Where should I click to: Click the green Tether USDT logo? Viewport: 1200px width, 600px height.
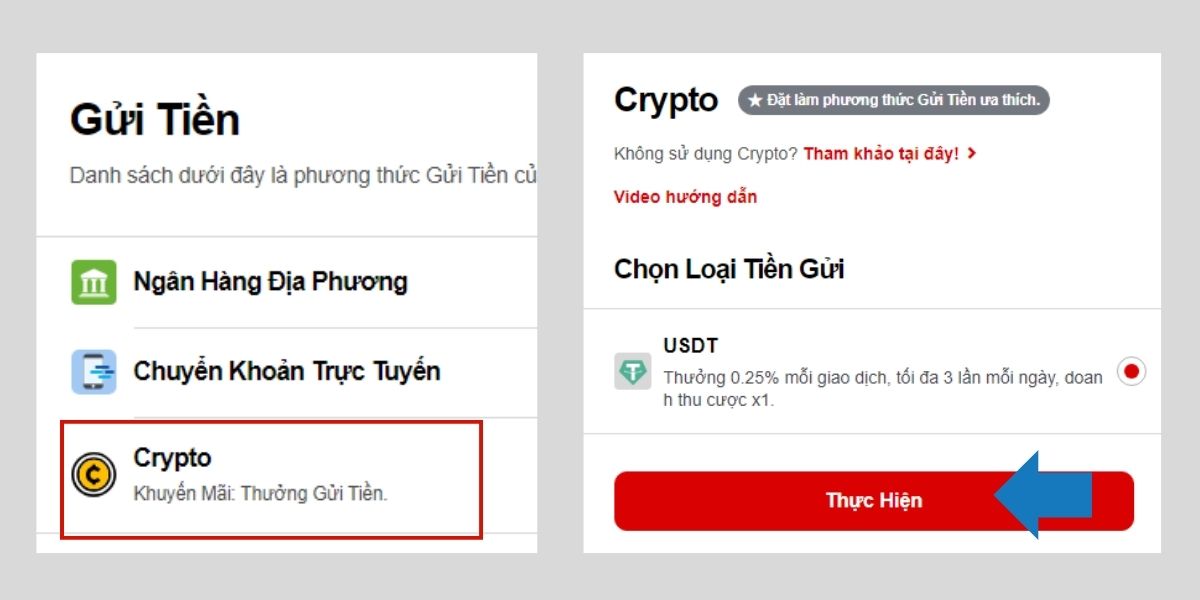[x=633, y=370]
